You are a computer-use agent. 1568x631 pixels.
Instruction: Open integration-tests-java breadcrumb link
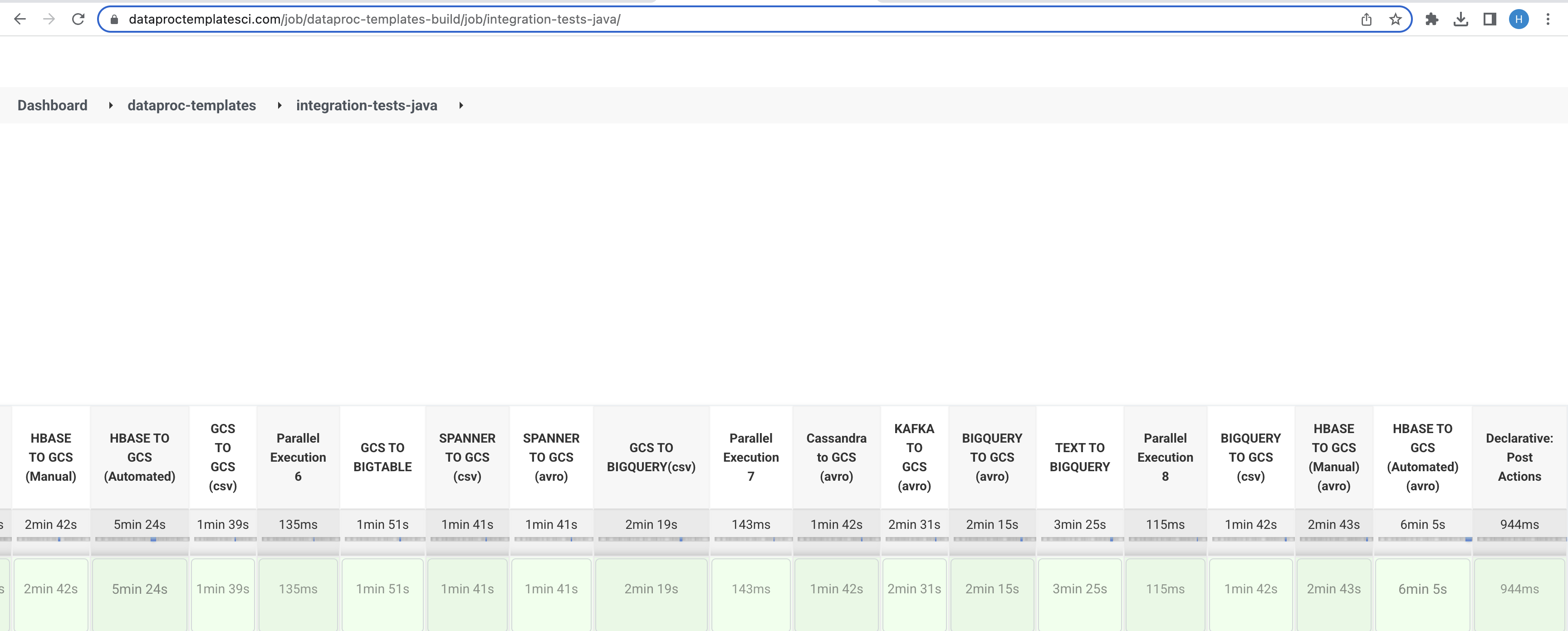367,105
